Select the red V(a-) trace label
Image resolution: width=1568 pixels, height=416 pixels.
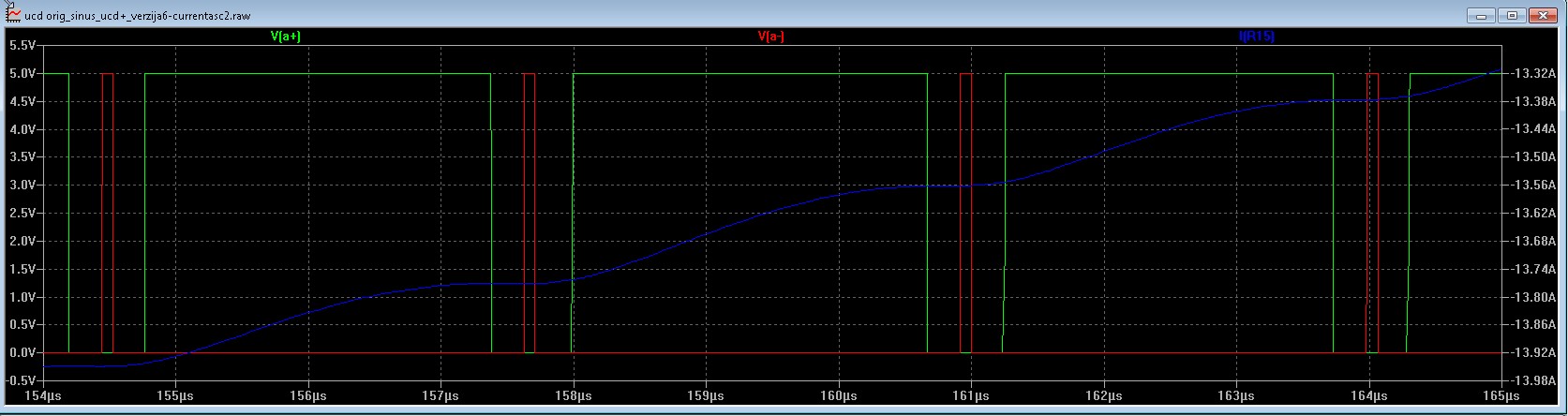(771, 37)
